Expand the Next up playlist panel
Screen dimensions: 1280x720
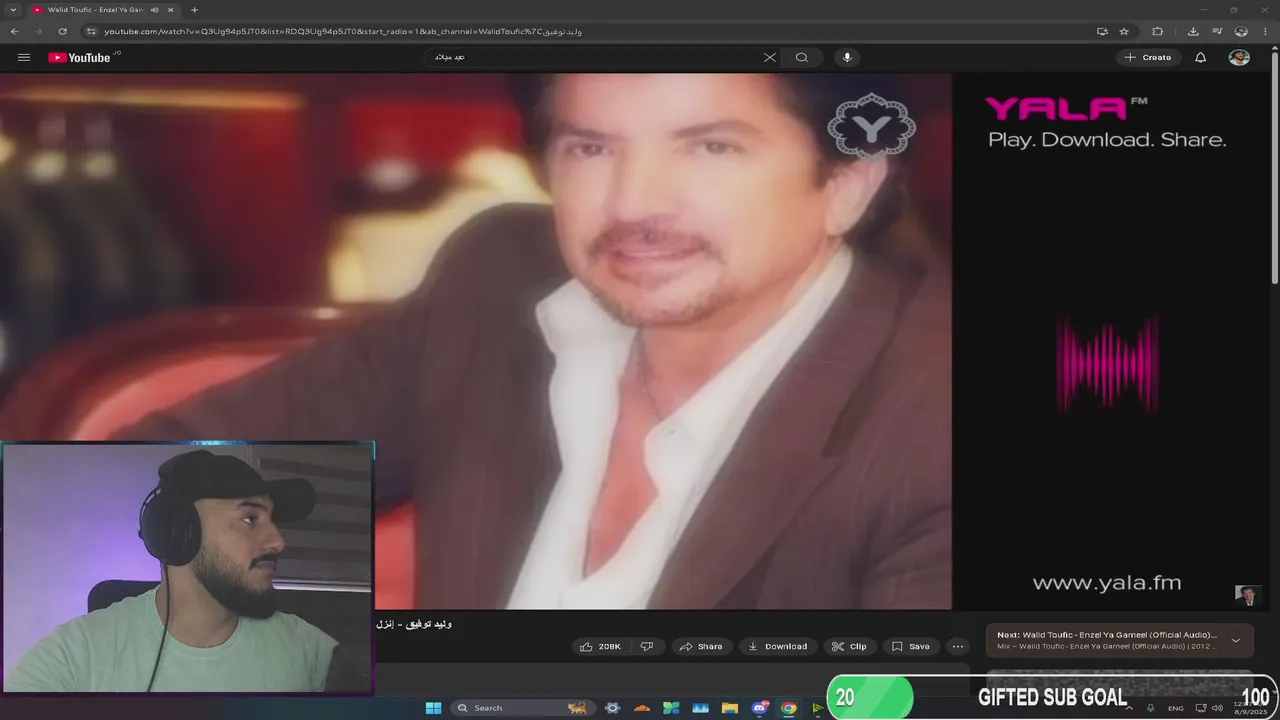click(x=1235, y=640)
